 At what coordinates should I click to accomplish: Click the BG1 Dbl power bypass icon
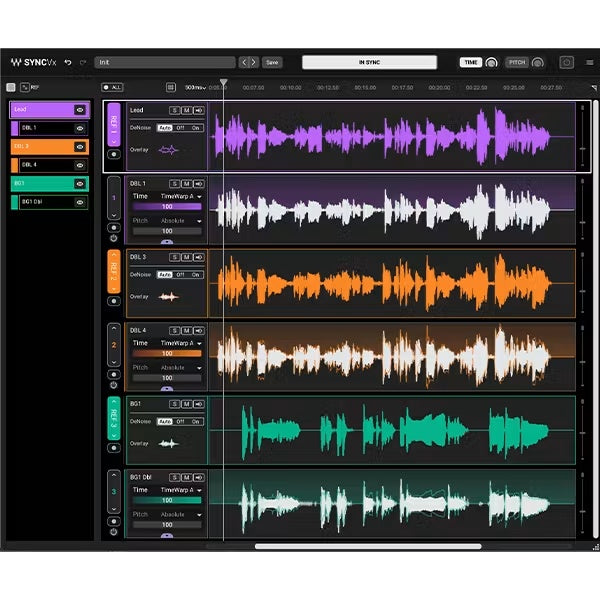pos(114,532)
